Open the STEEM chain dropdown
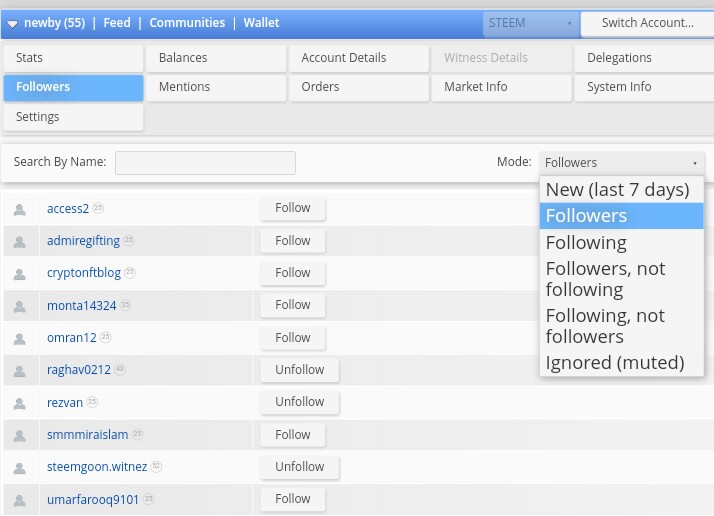 [529, 23]
